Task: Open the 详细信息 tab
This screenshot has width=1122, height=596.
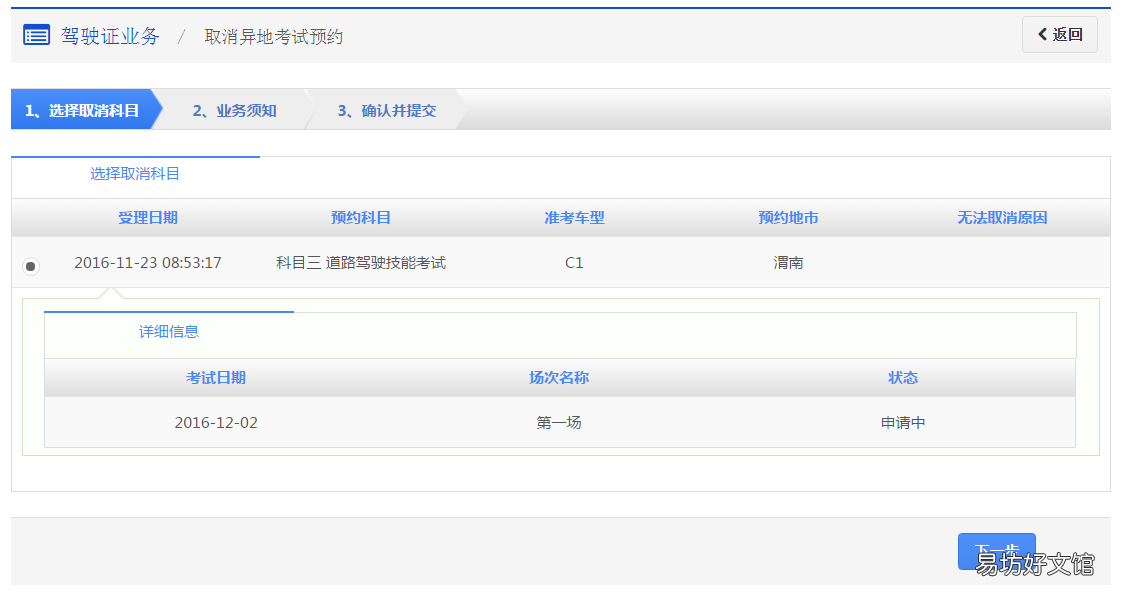Action: pos(169,332)
